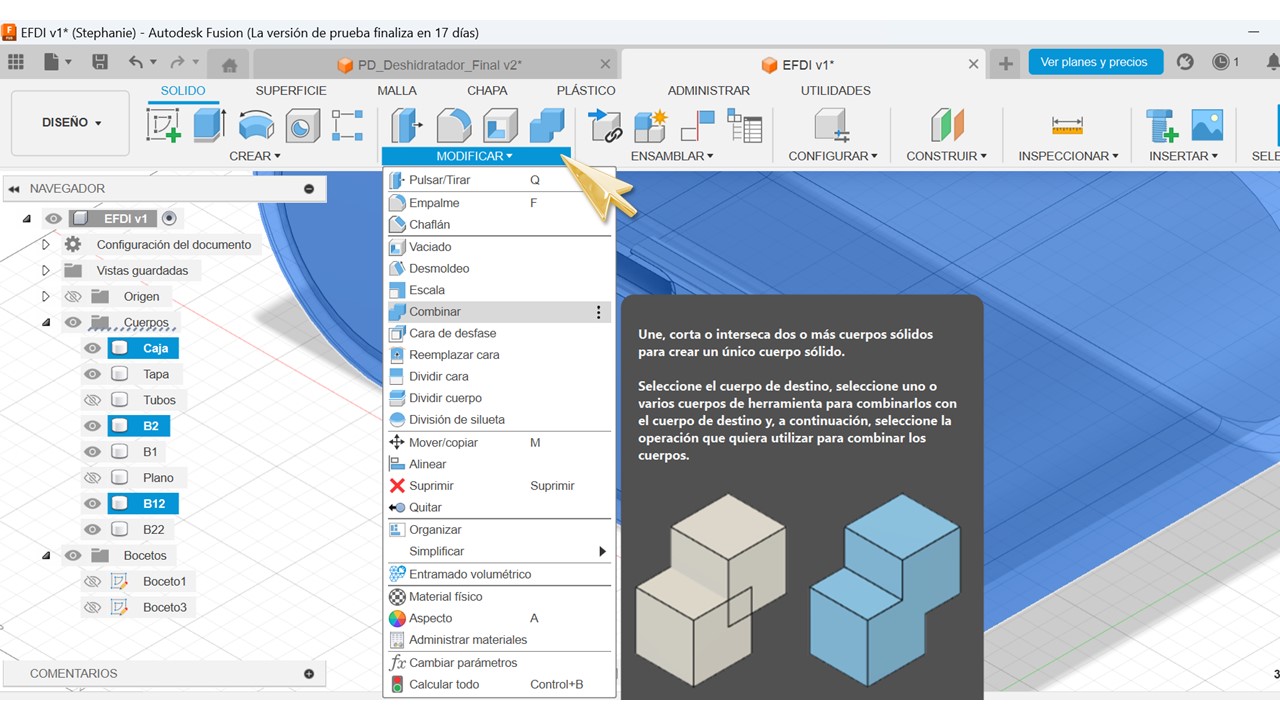
Task: Click the Shell icon in the Modify group
Action: tap(500, 125)
